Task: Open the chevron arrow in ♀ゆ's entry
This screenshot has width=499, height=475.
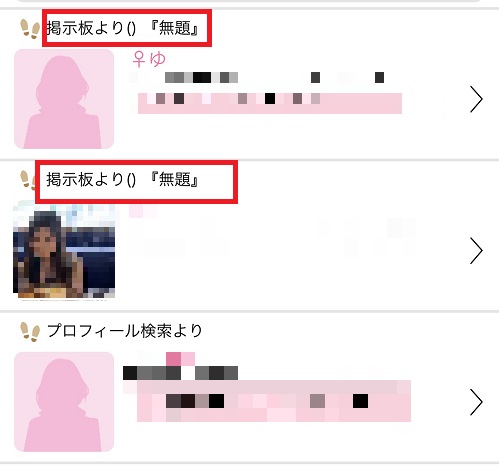Action: (476, 99)
